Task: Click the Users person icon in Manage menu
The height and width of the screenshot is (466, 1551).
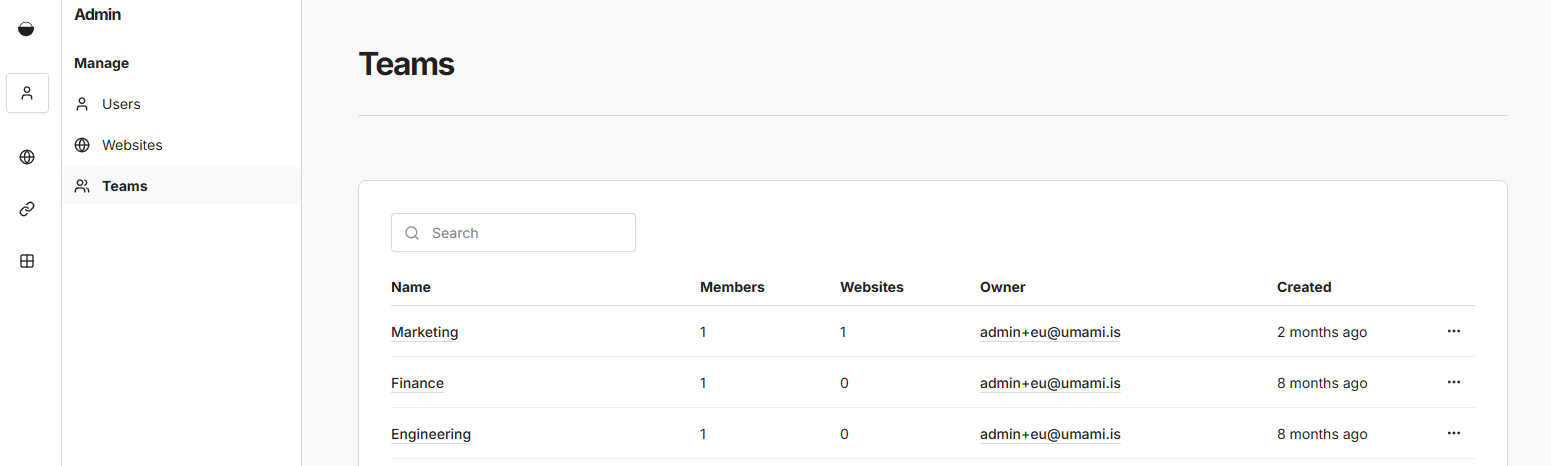Action: click(82, 104)
